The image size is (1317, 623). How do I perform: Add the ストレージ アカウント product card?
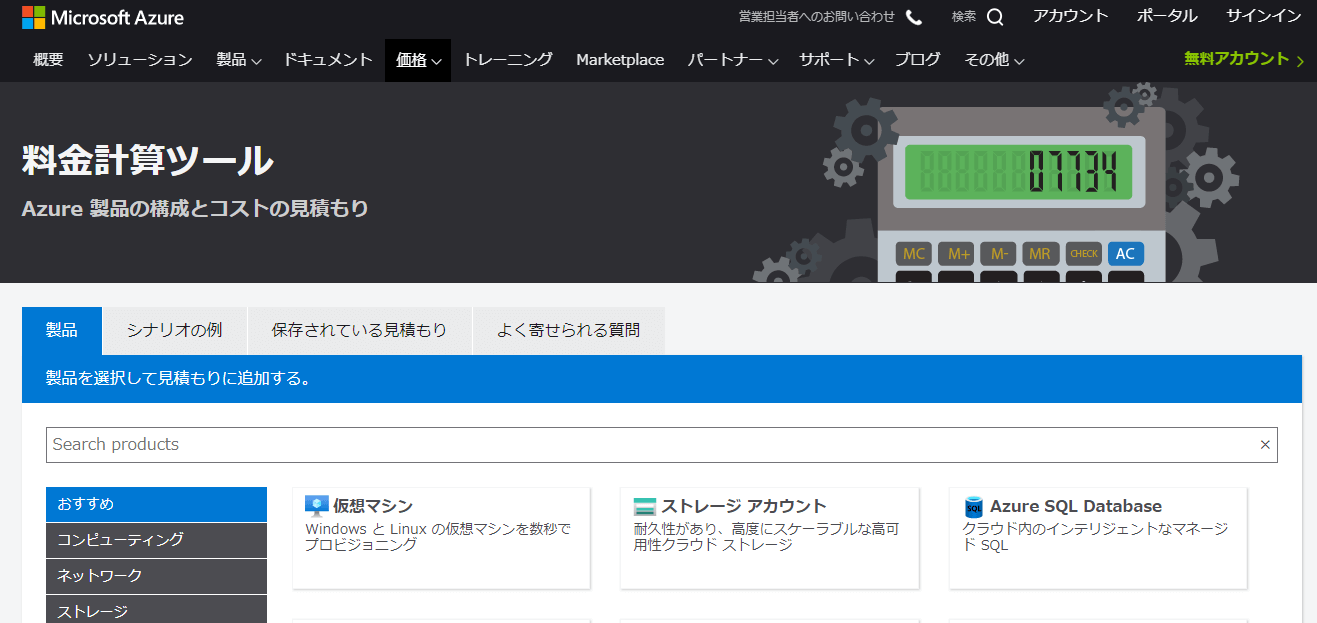click(x=769, y=538)
